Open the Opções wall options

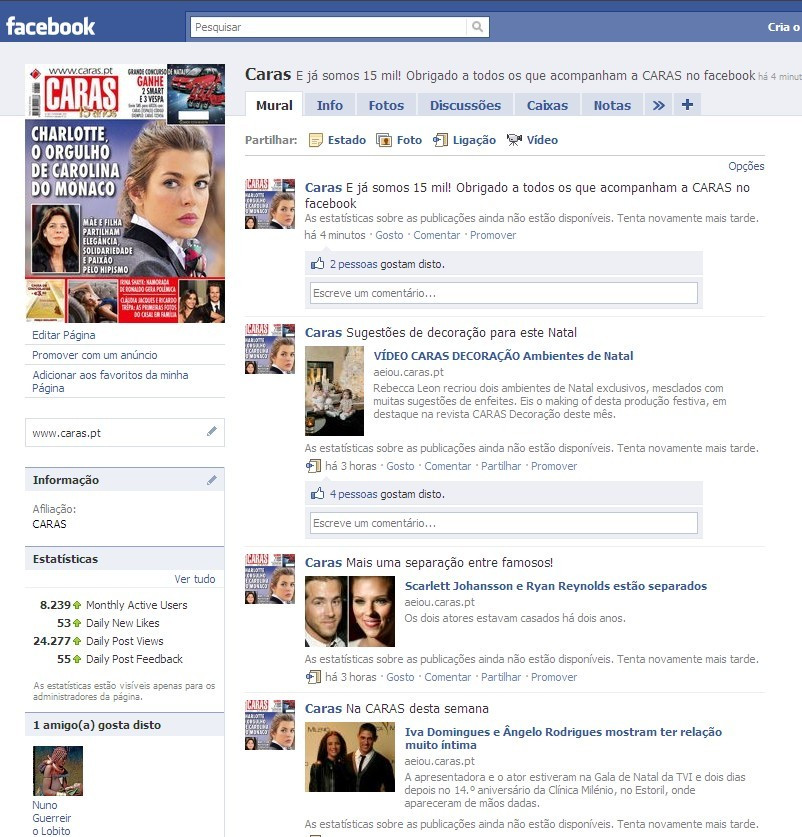coord(746,166)
